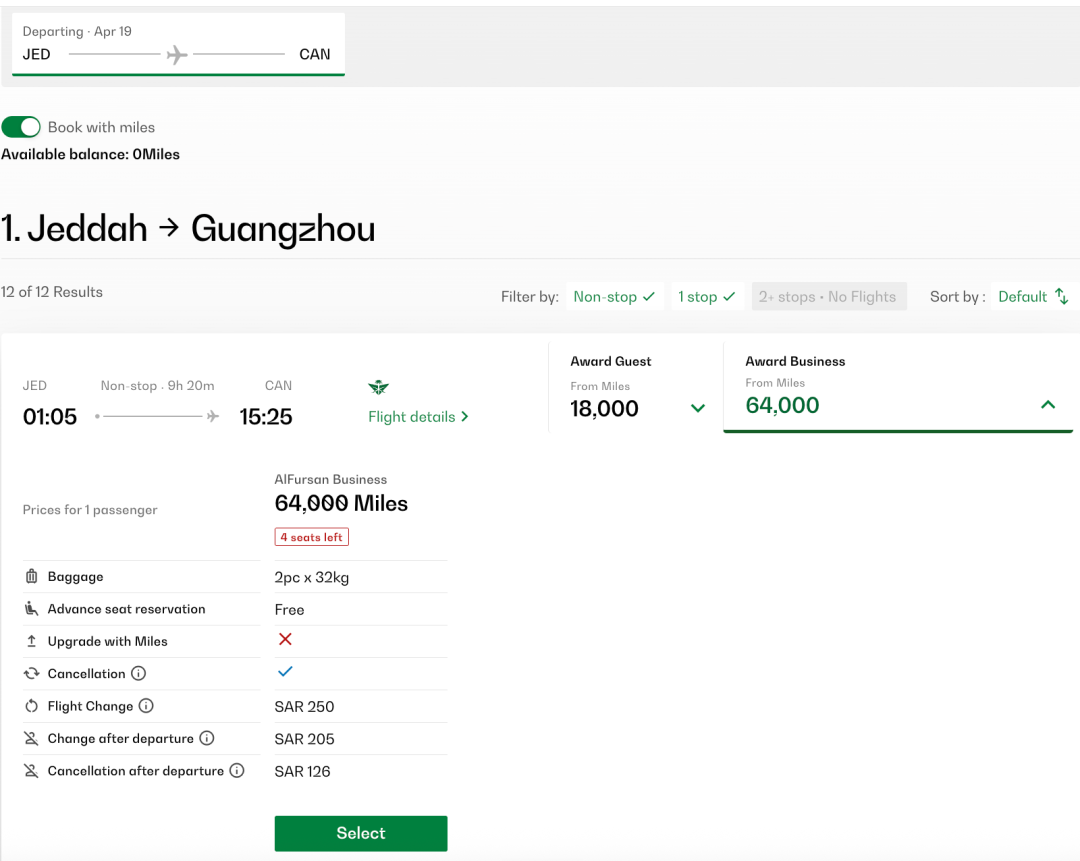1080x861 pixels.
Task: Click the Upgrade with Miles arrow icon
Action: tap(32, 641)
